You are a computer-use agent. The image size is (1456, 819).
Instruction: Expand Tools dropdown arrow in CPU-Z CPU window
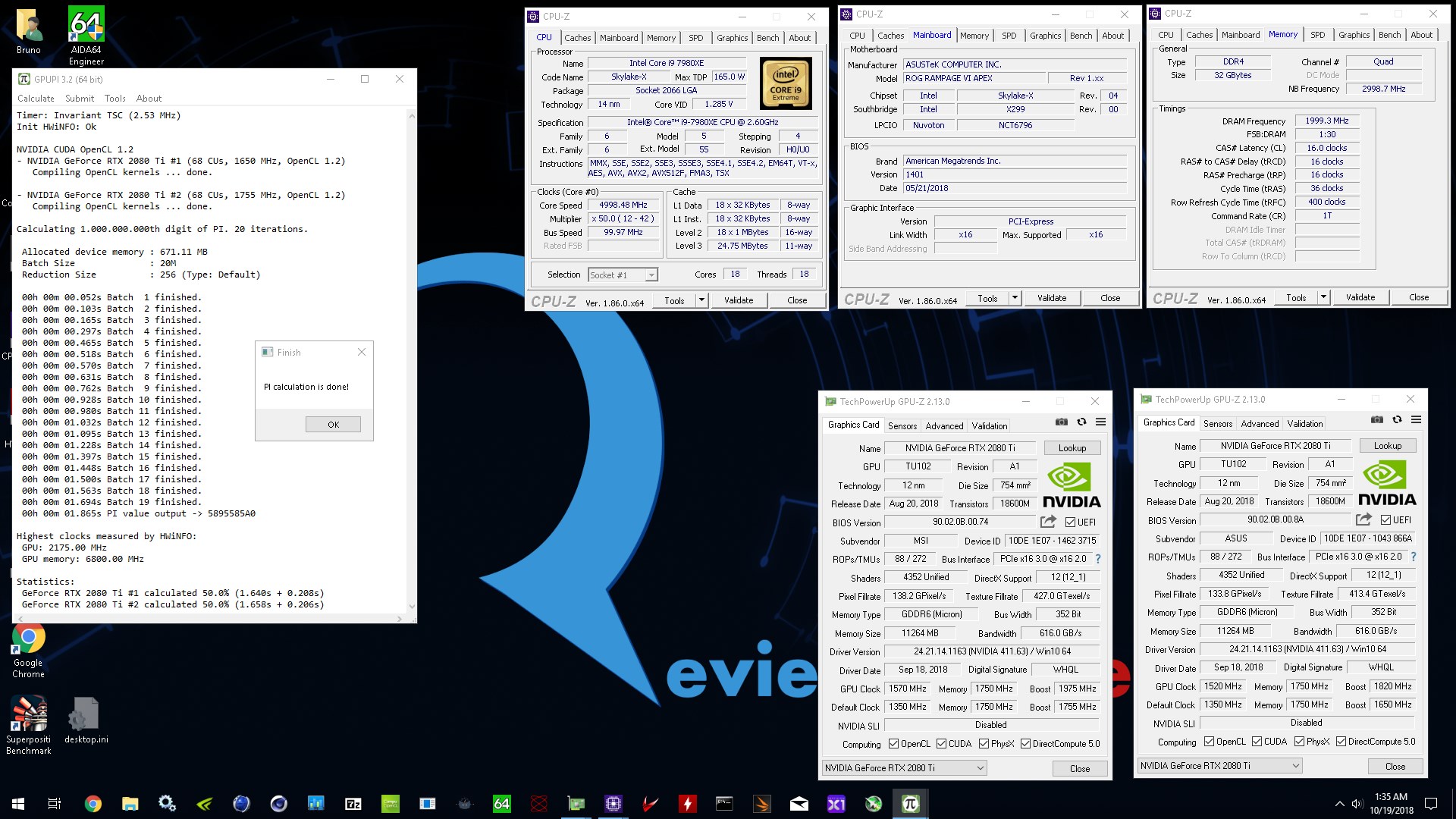(701, 300)
